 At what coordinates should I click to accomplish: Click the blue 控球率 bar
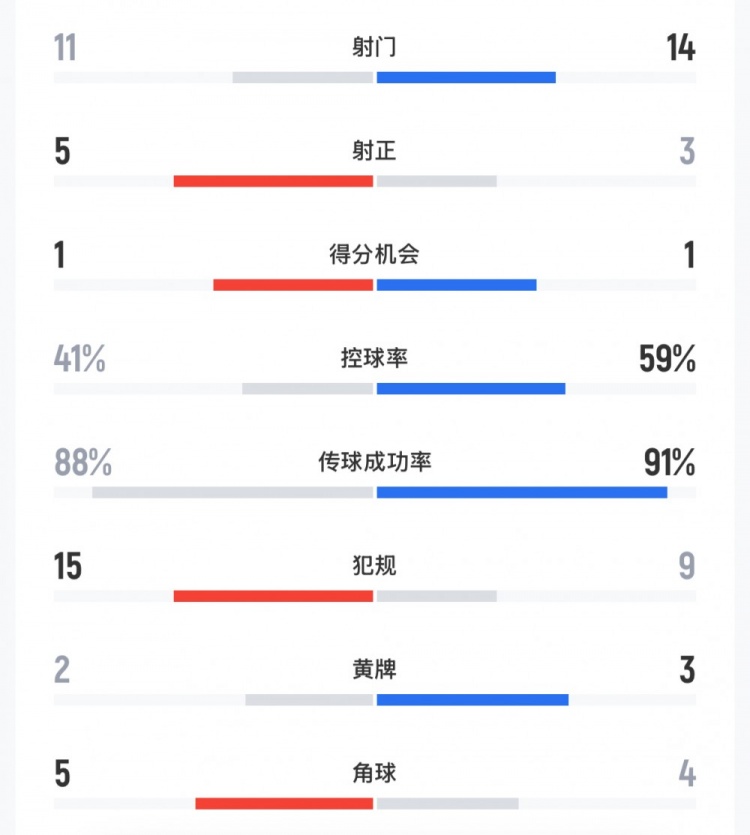click(x=471, y=389)
